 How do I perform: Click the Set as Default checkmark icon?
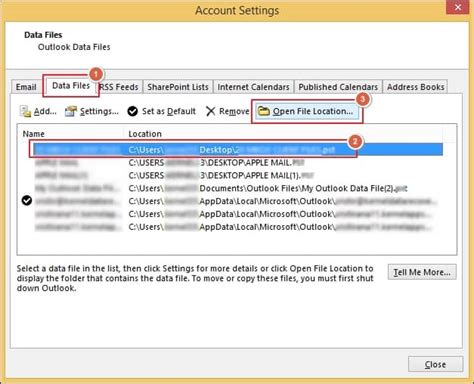133,111
